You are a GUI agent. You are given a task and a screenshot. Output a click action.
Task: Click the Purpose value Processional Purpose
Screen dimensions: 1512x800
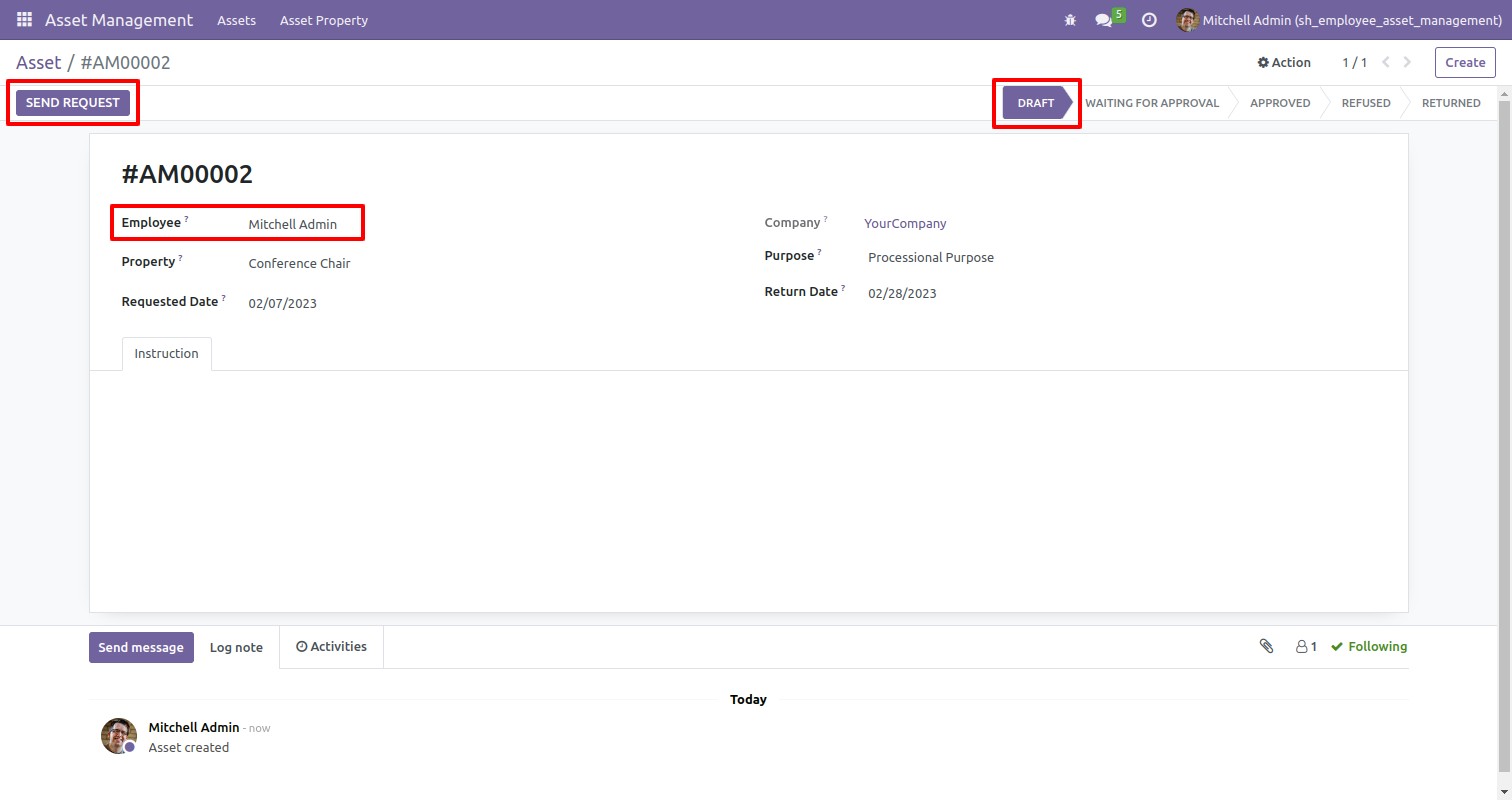931,258
